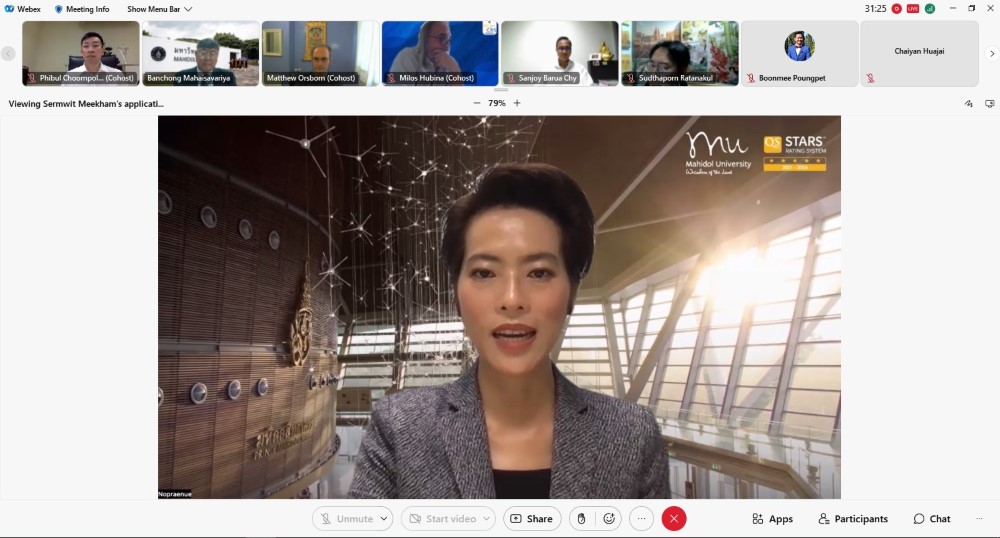1000x538 pixels.
Task: Select Milos Hubina's video thumbnail
Action: click(439, 52)
